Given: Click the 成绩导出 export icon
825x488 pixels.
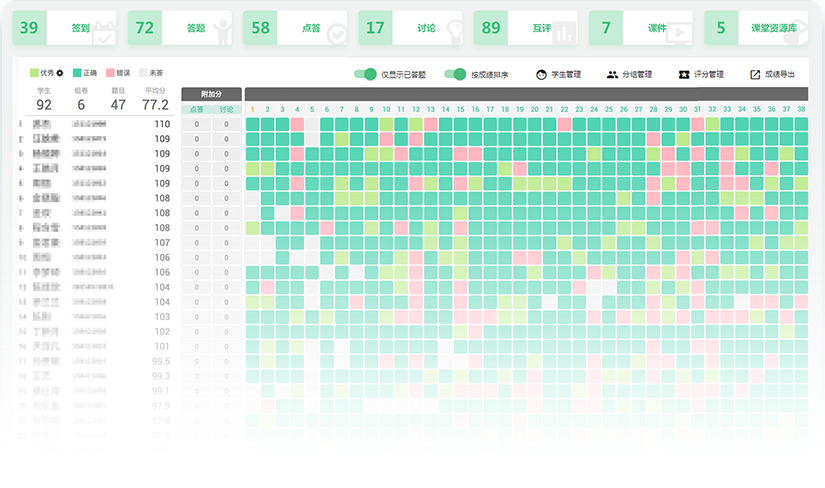Looking at the screenshot, I should click(x=755, y=74).
